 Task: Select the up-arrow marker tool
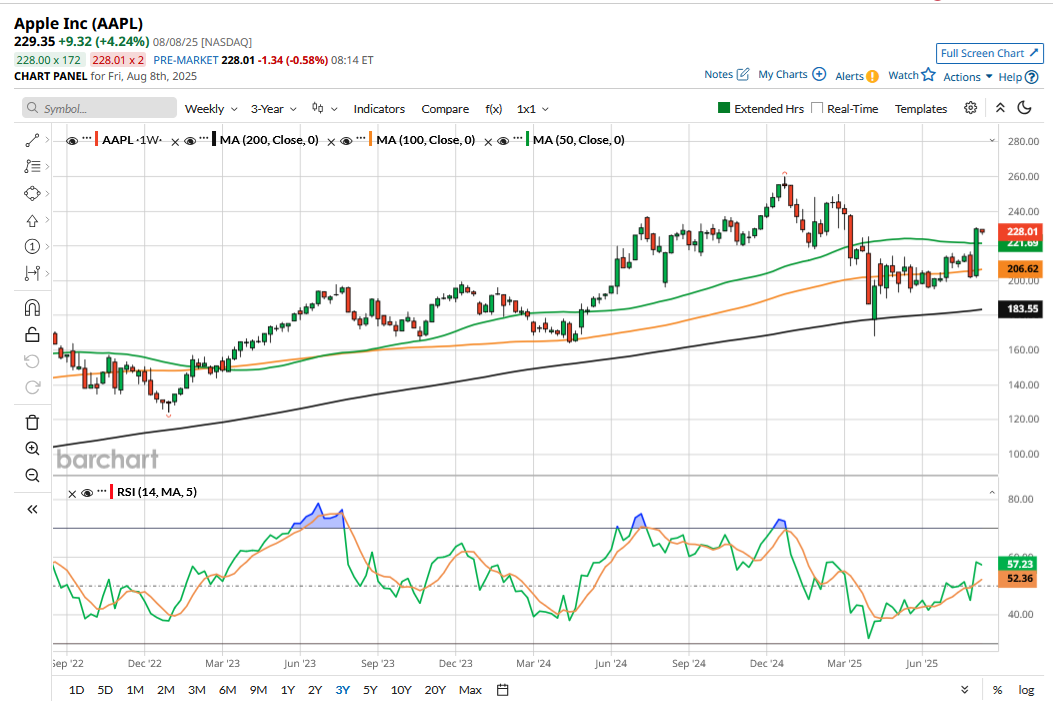[x=32, y=220]
